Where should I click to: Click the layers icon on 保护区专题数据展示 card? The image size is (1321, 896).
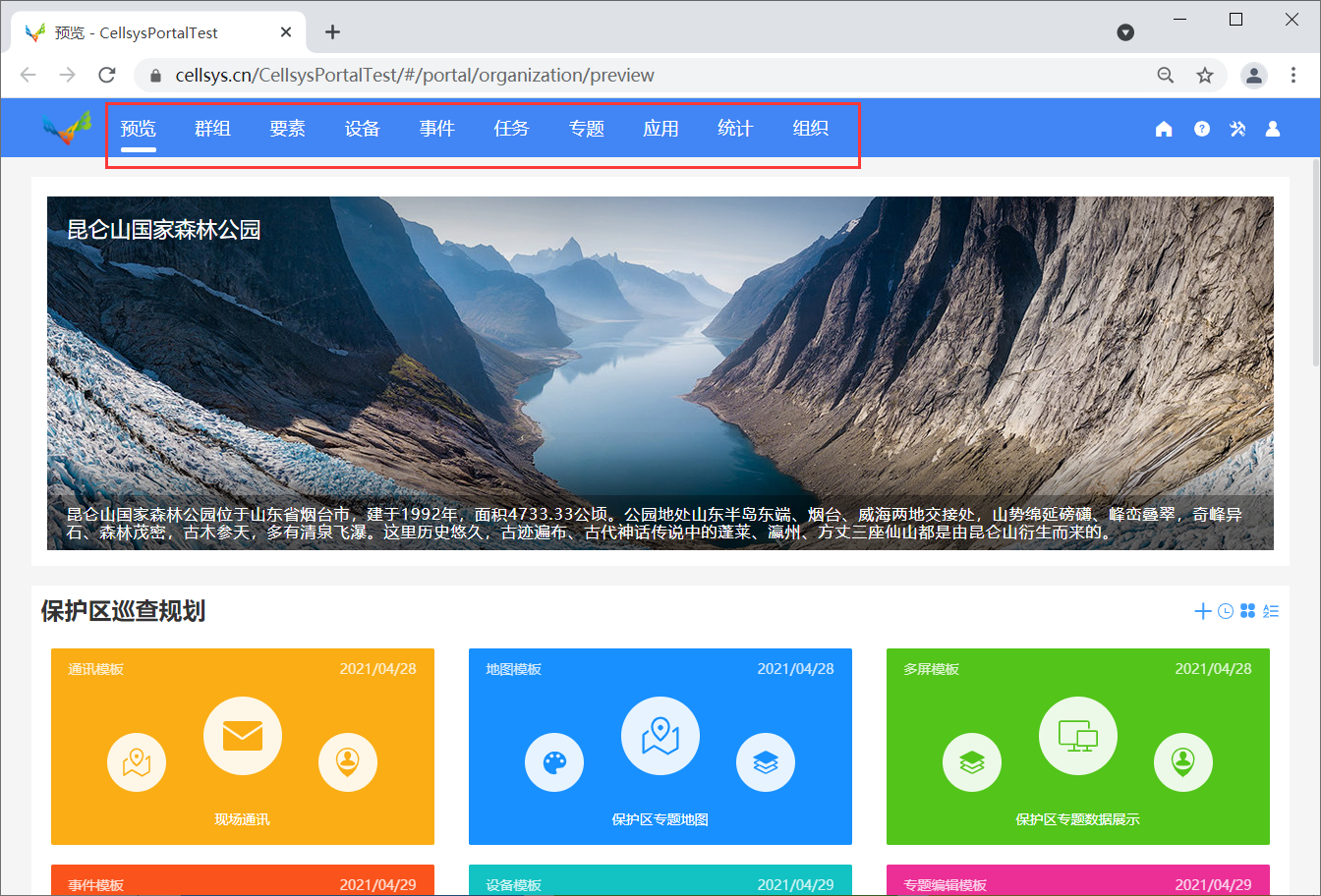click(972, 762)
